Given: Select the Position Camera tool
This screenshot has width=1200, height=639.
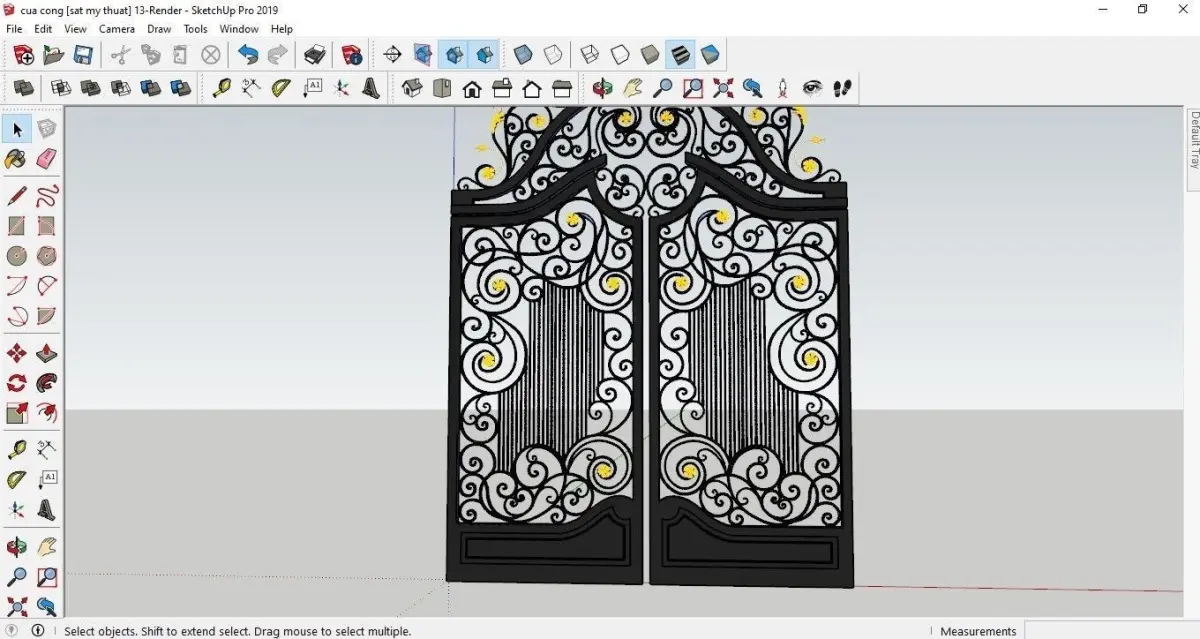Looking at the screenshot, I should (783, 88).
